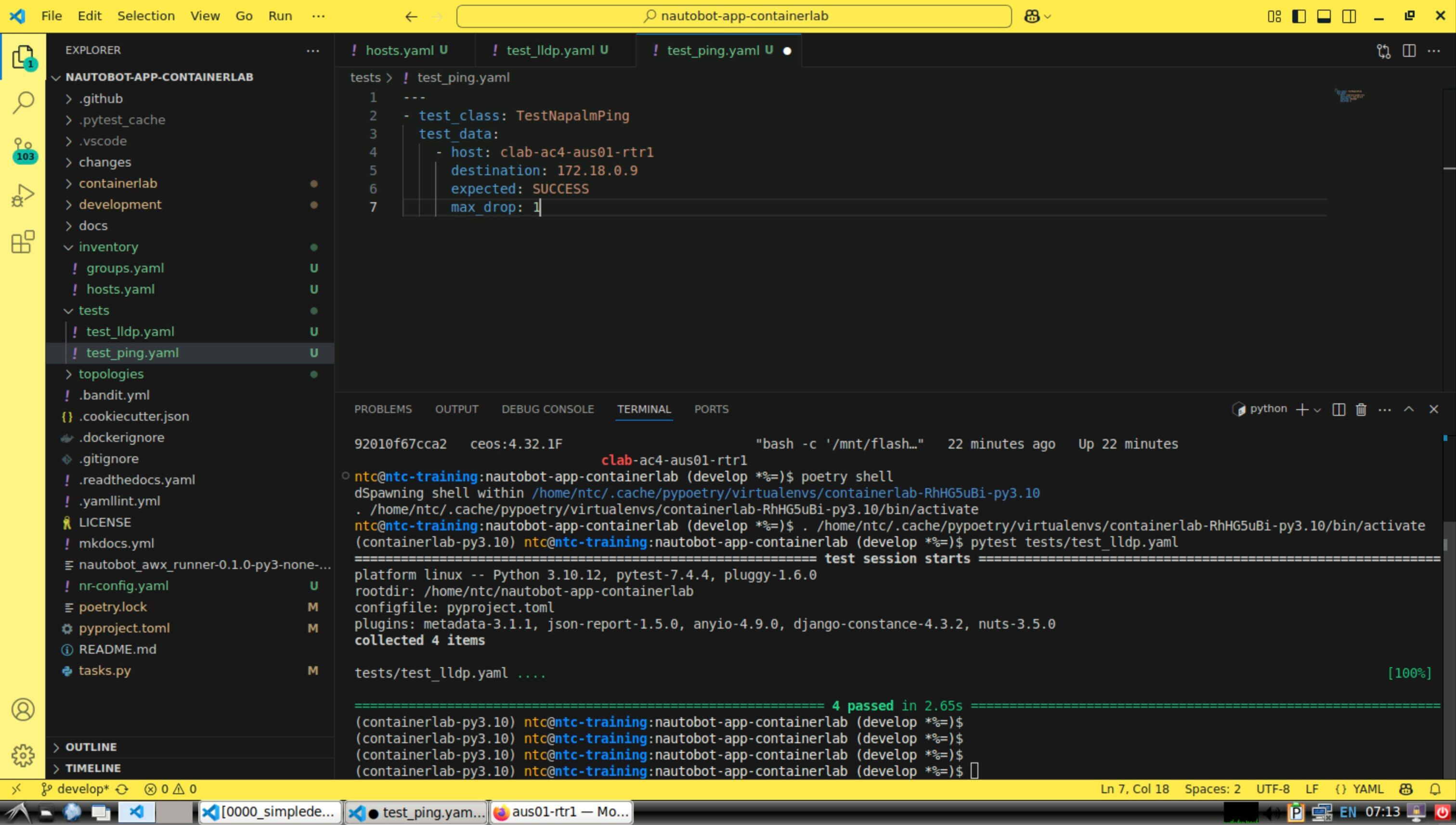Click the Manage gear icon
The height and width of the screenshot is (825, 1456).
click(23, 755)
